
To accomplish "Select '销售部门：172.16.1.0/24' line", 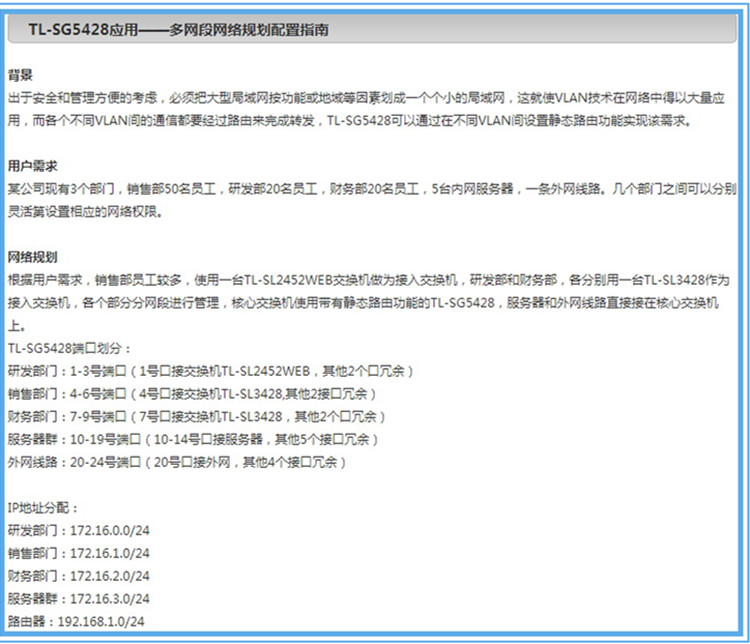I will tap(79, 553).
